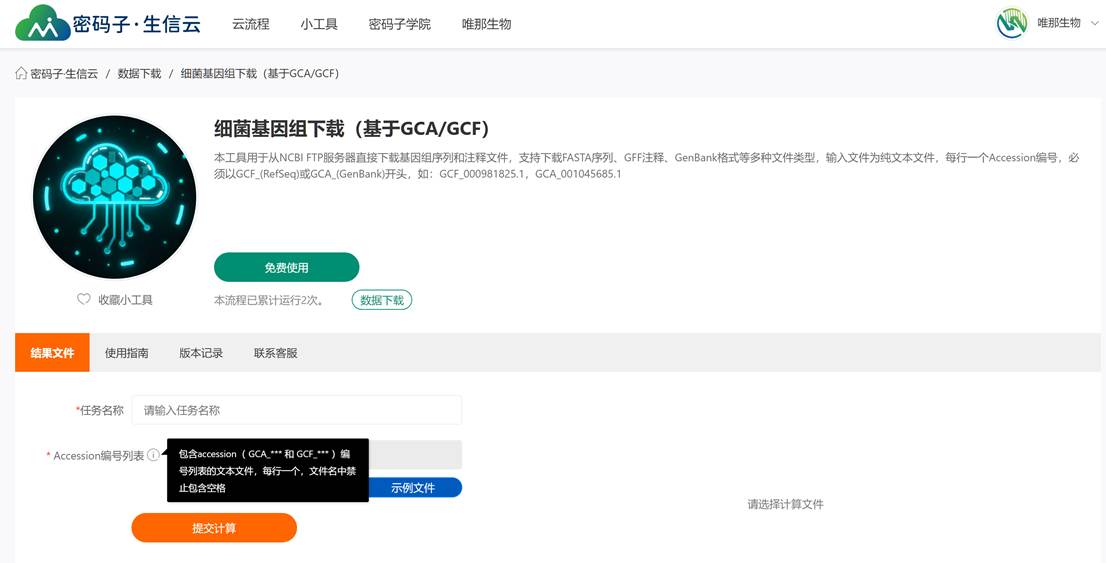Click the info icon beside Accession编号列表
This screenshot has width=1106, height=563.
click(x=153, y=455)
